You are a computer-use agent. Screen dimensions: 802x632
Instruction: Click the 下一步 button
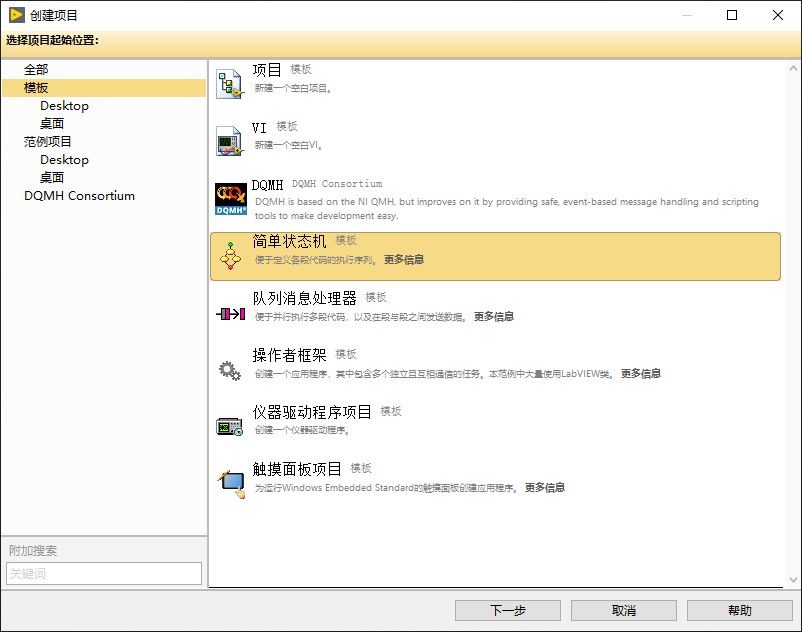[x=508, y=611]
